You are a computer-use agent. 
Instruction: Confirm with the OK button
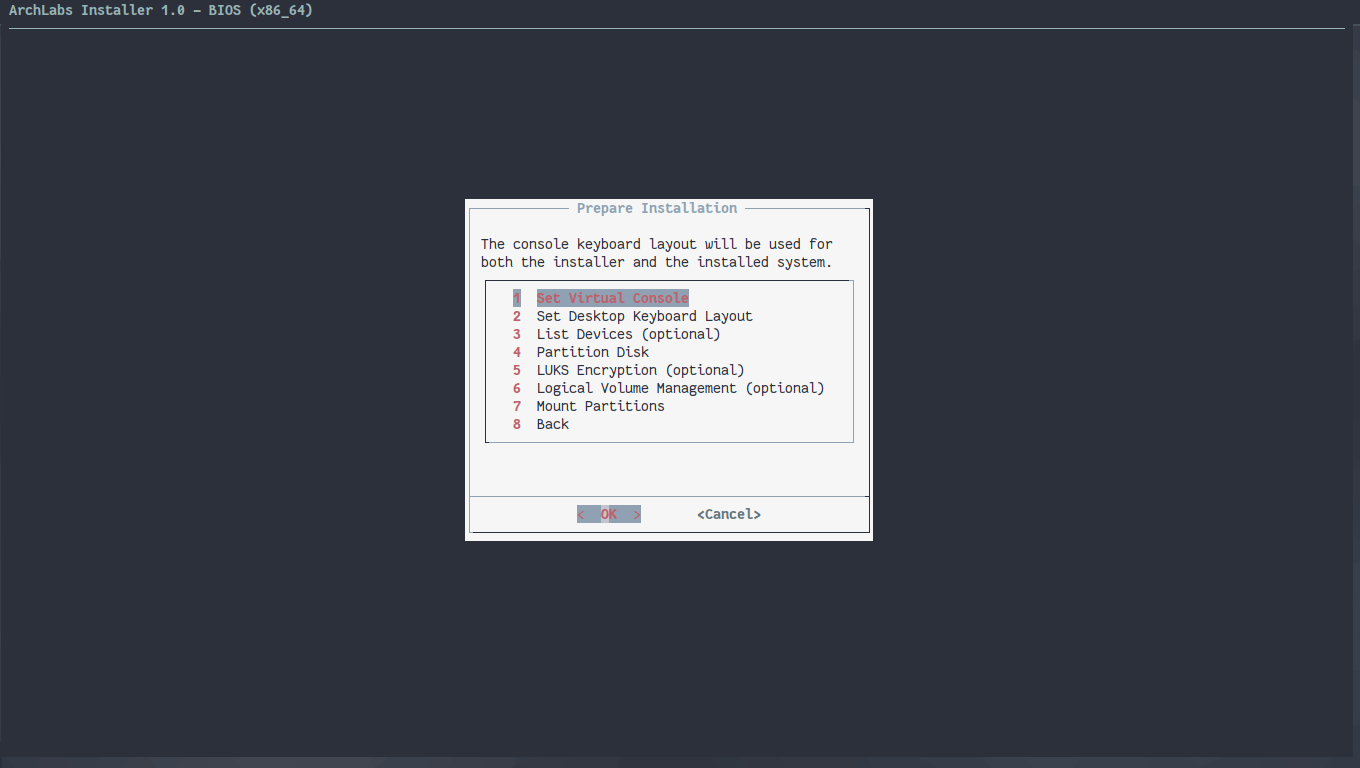pyautogui.click(x=609, y=514)
